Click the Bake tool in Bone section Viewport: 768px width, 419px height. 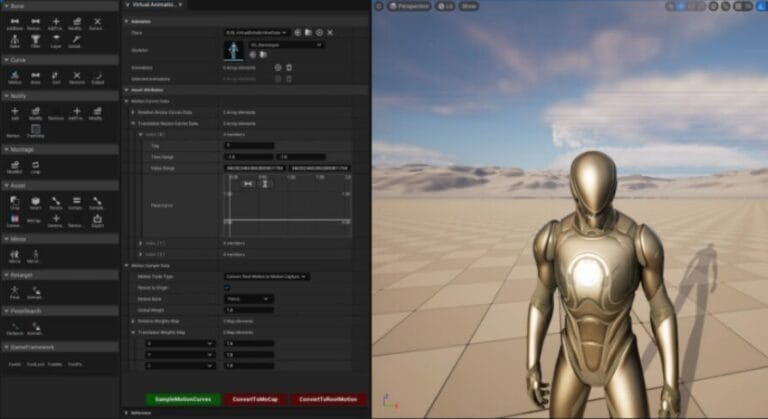[x=15, y=42]
